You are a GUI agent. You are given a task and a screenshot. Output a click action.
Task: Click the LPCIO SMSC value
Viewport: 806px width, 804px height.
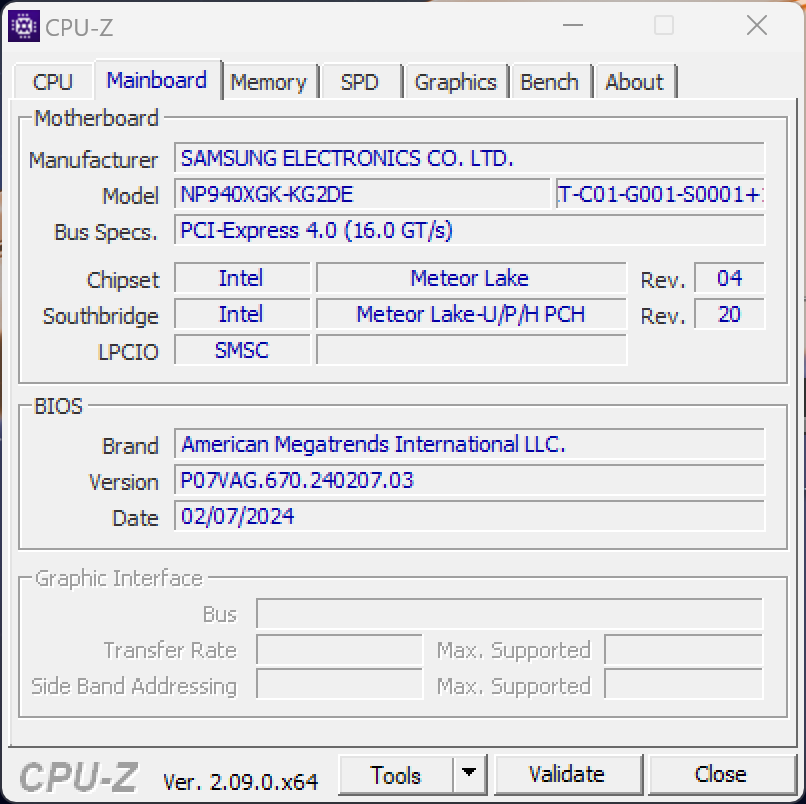[x=242, y=351]
